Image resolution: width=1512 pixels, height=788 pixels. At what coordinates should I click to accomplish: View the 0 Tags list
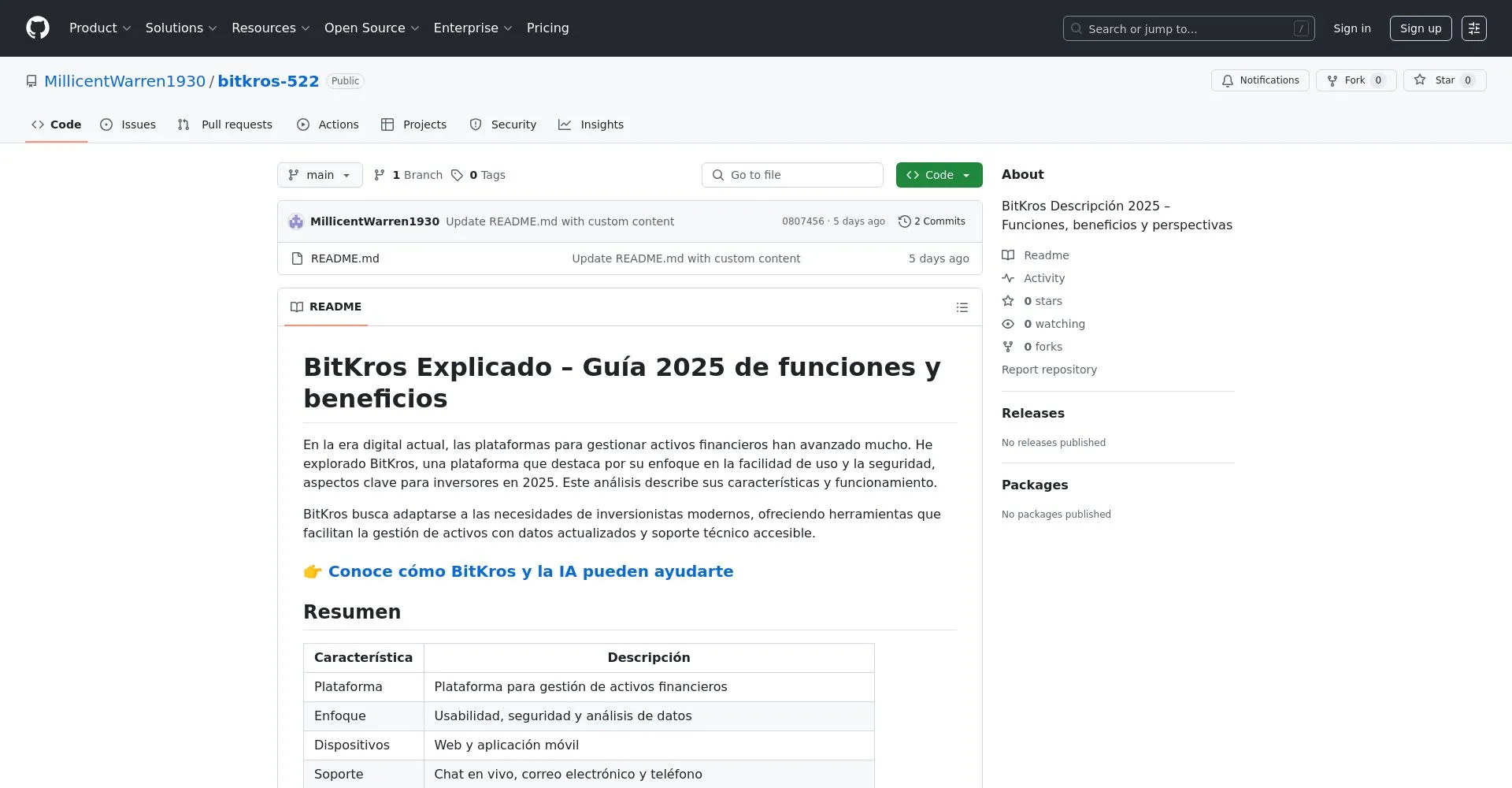[479, 175]
